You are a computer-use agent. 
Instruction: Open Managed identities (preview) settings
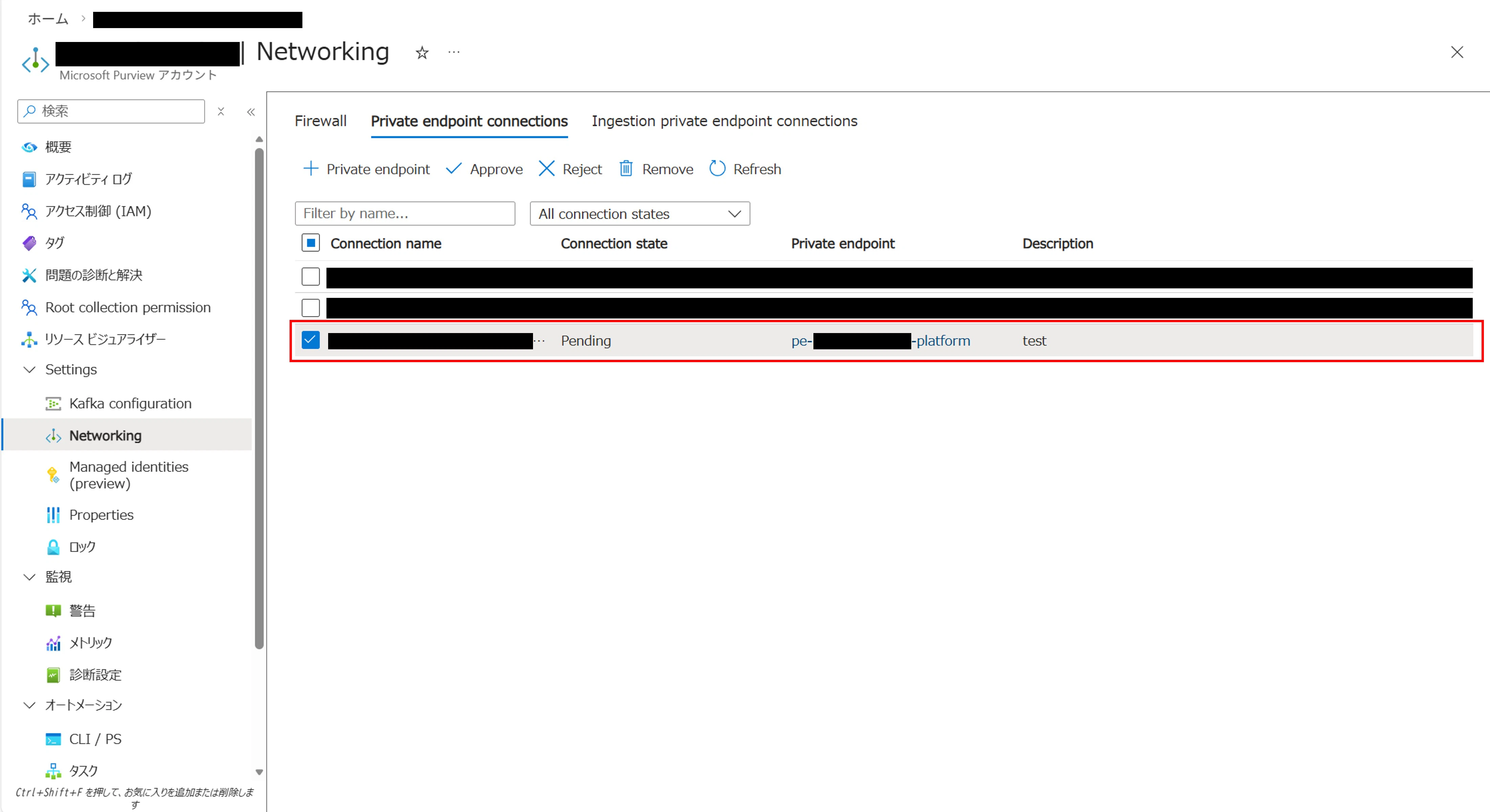click(128, 475)
